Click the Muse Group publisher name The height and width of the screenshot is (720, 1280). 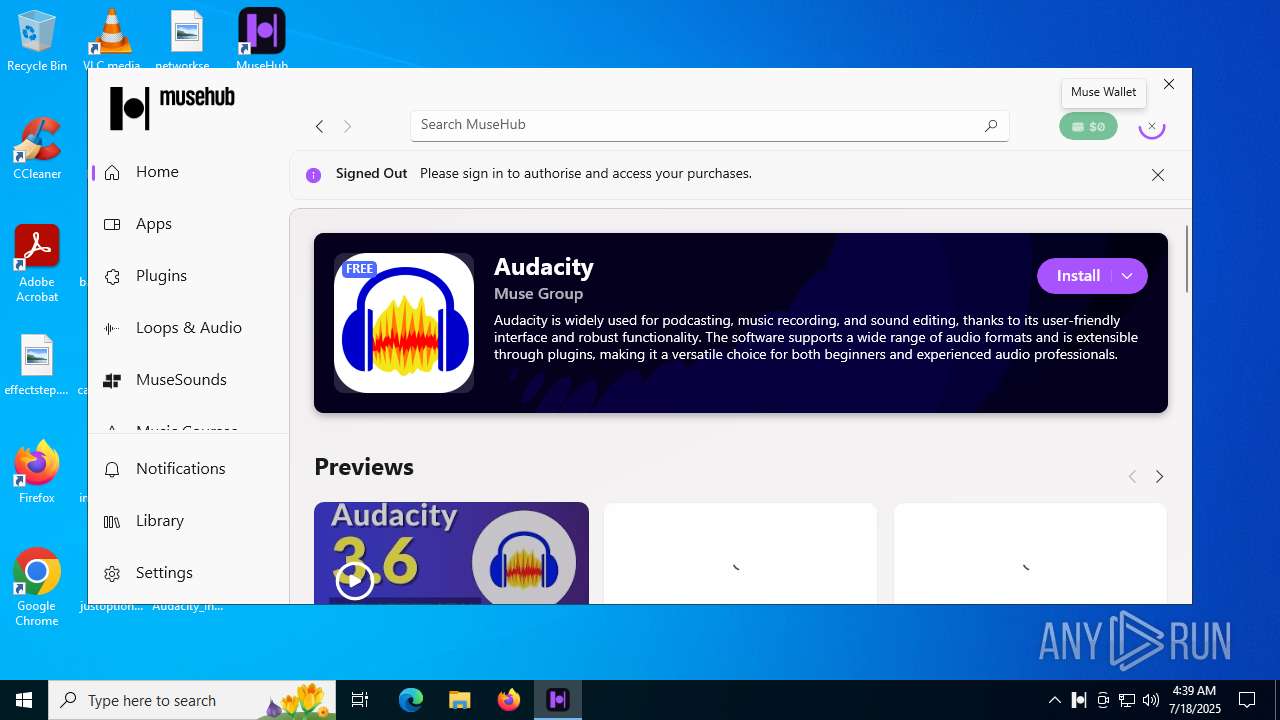538,294
